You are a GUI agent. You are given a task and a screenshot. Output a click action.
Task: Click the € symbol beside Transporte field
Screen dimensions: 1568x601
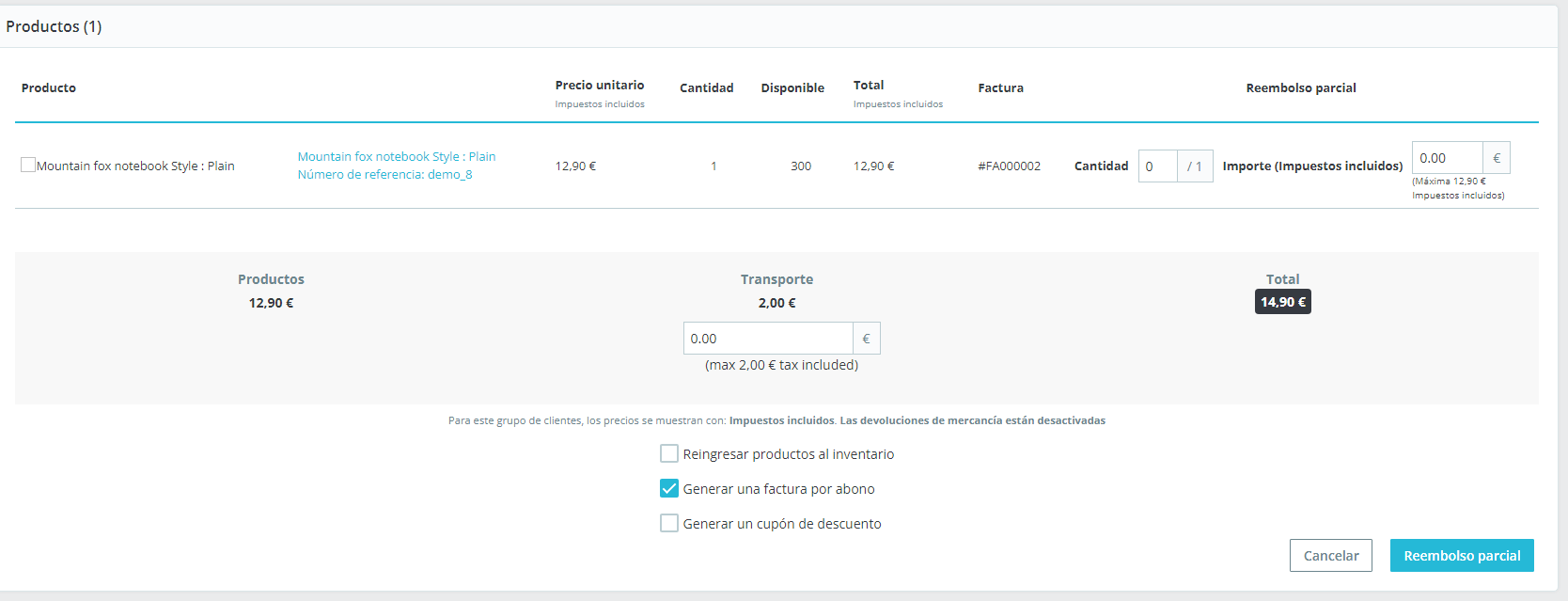pos(866,339)
